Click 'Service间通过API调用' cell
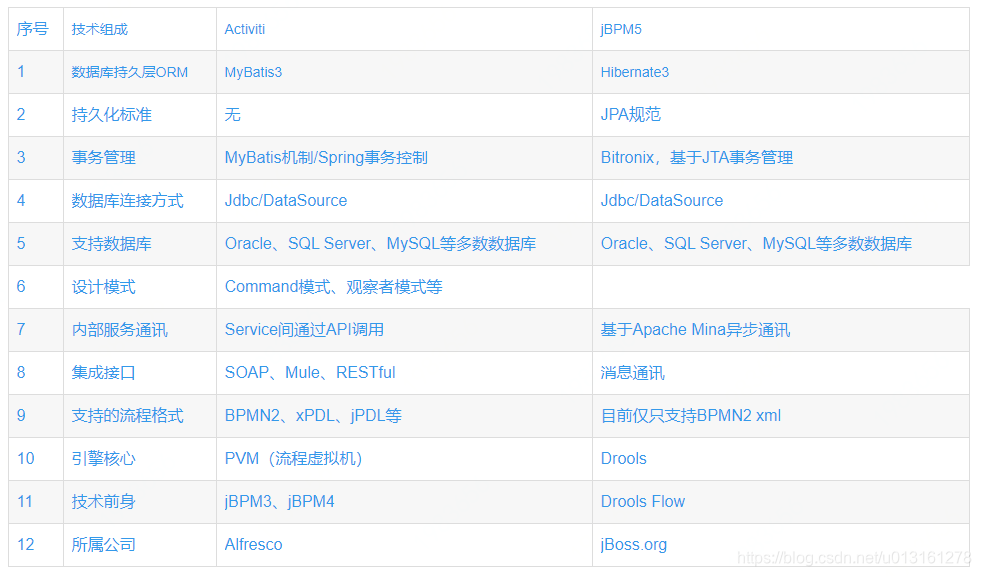 [404, 330]
